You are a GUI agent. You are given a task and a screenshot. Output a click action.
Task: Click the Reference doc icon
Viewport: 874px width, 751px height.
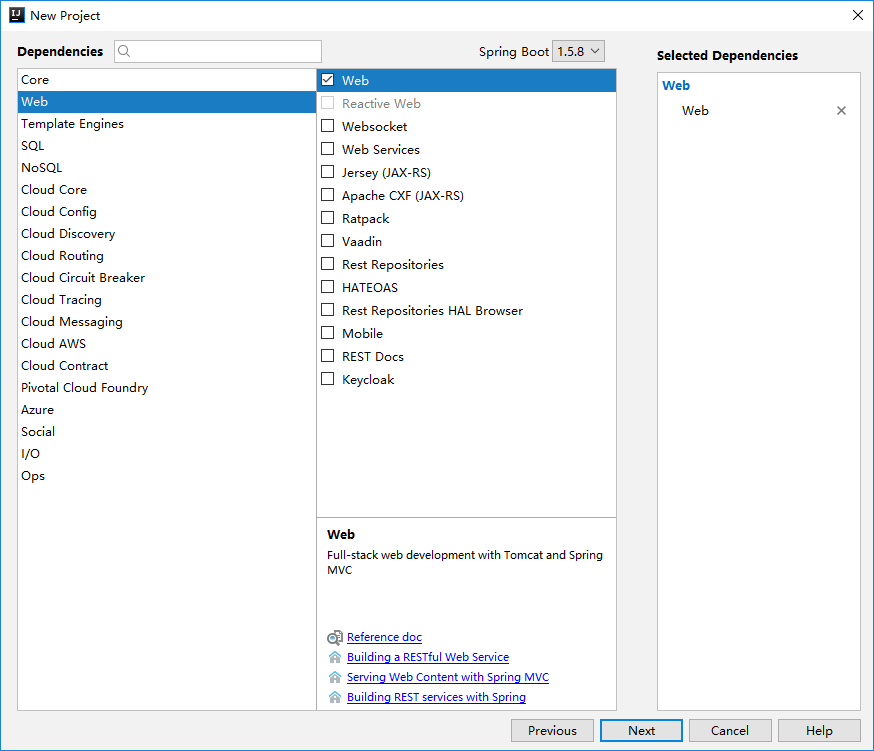pos(334,637)
